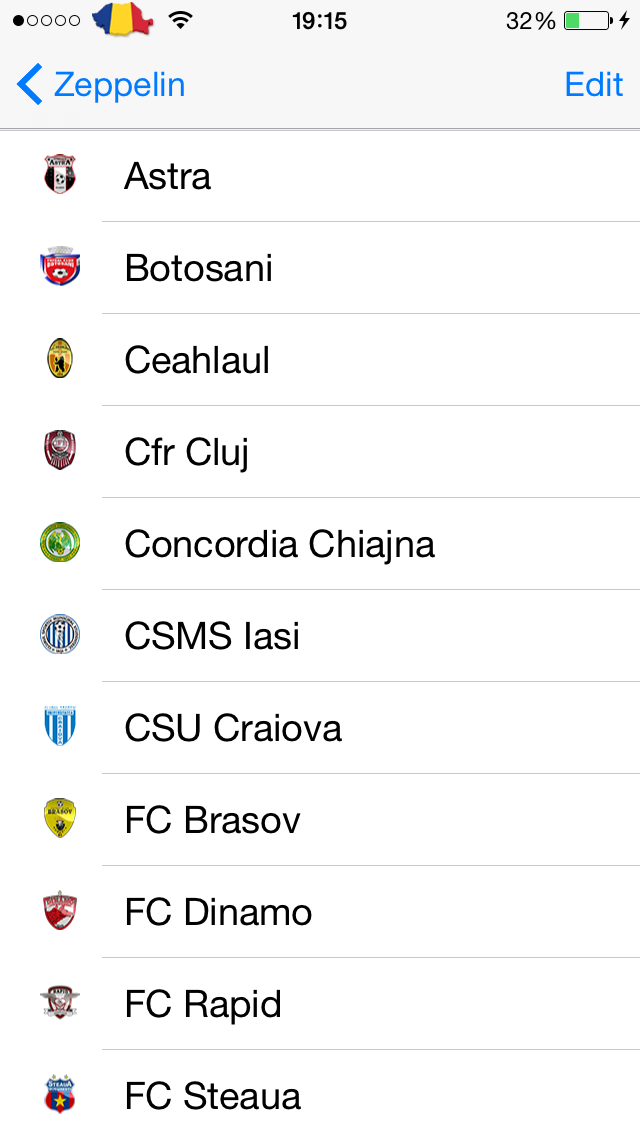Tap the CSMS Iasi blue striped logo
Viewport: 640px width, 1136px height.
point(59,635)
